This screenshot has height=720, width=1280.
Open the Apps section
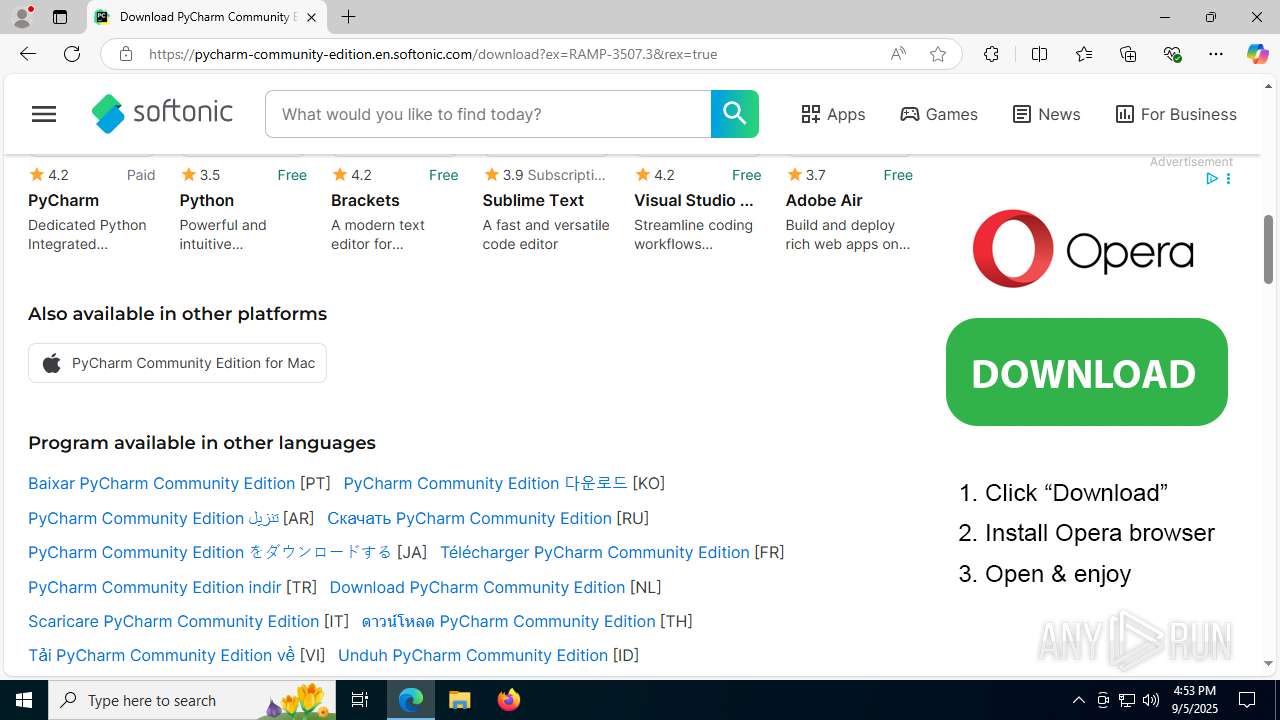833,114
